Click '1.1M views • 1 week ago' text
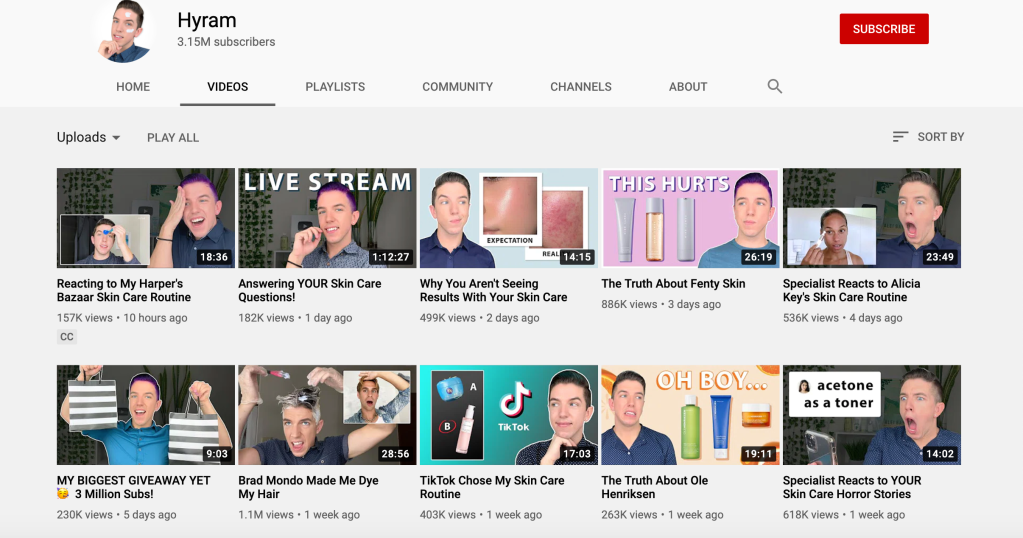This screenshot has height=538, width=1023. (x=299, y=515)
